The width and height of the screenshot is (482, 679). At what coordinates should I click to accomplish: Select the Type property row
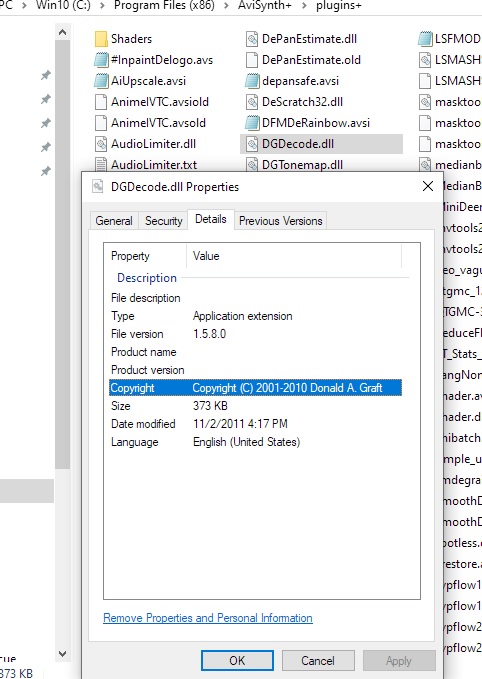(255, 316)
